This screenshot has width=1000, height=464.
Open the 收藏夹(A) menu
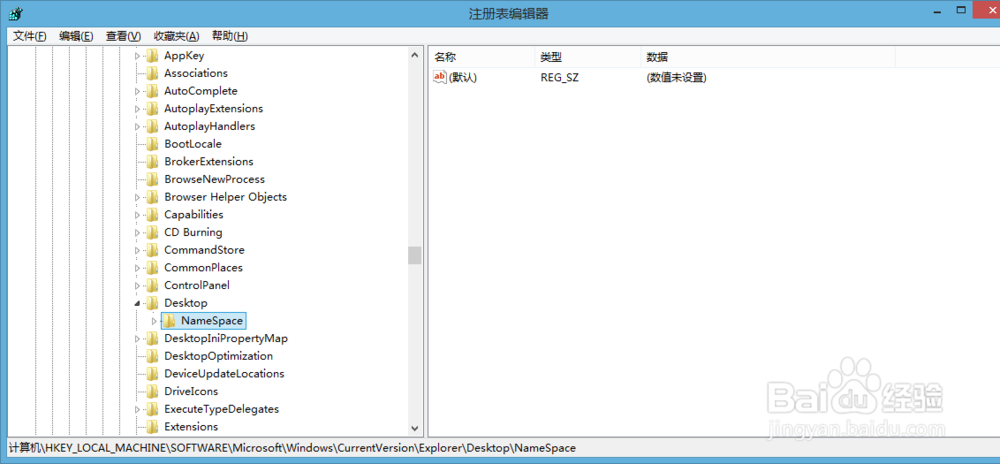(177, 36)
